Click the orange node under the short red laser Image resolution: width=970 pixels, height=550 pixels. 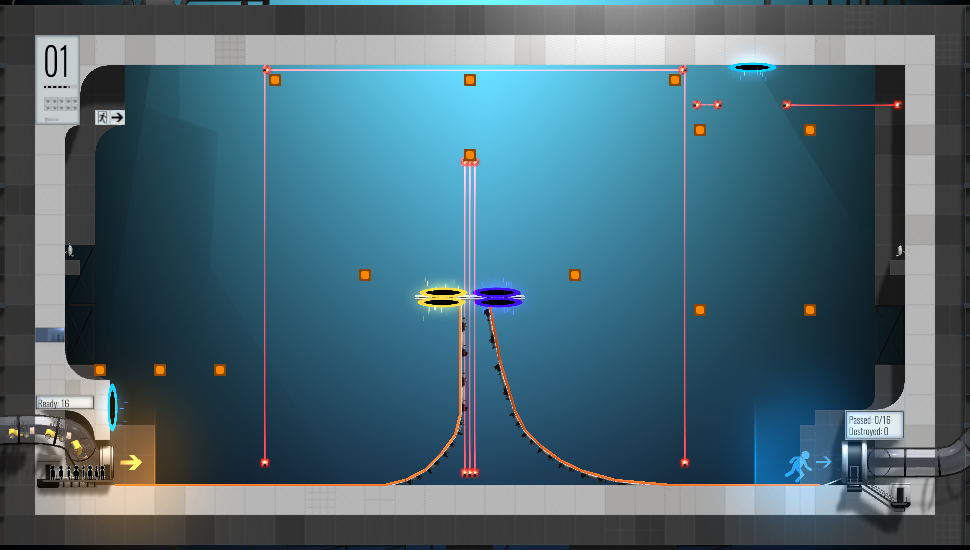tap(700, 130)
